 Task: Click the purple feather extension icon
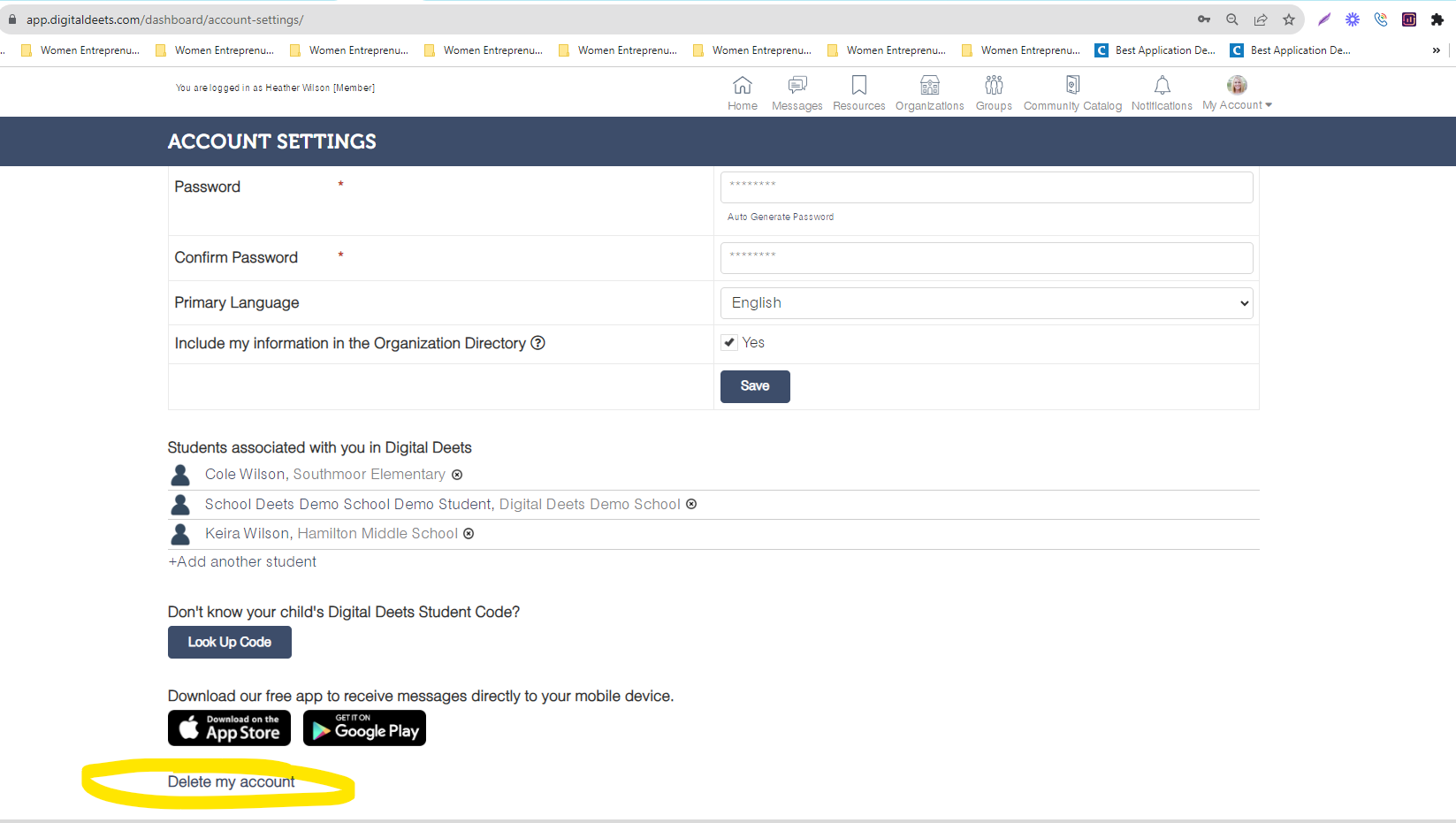tap(1324, 19)
